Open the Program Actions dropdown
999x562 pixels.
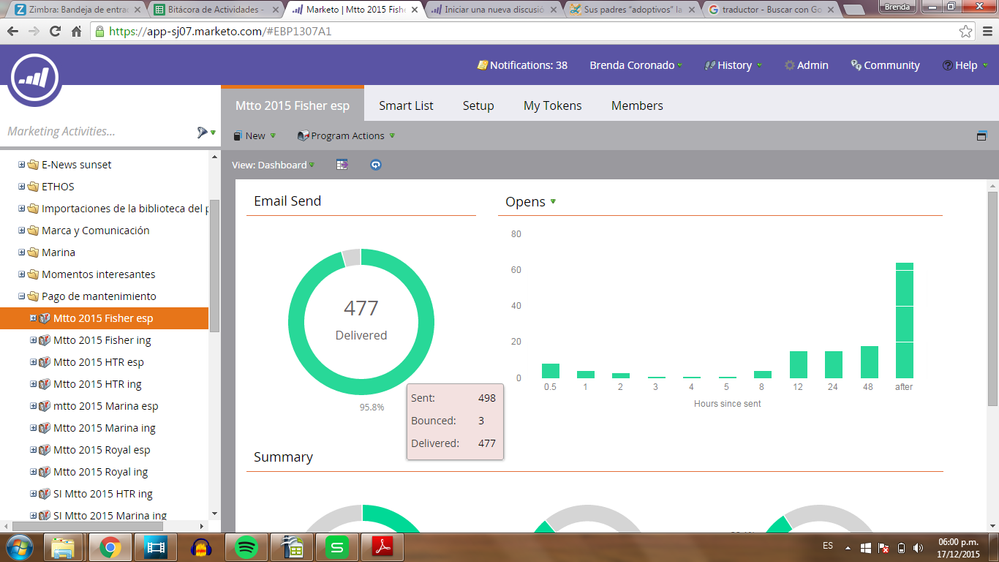click(x=347, y=136)
